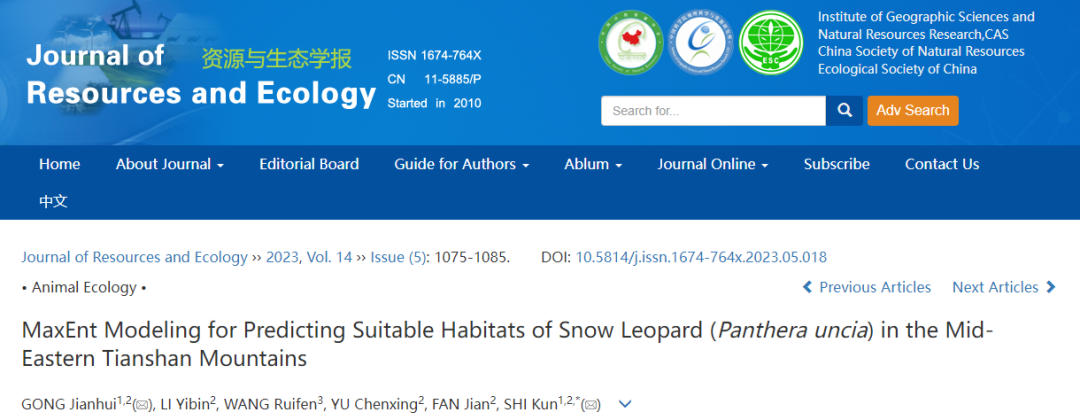
Task: Click the China Society of Natural Resources logo
Action: point(699,43)
